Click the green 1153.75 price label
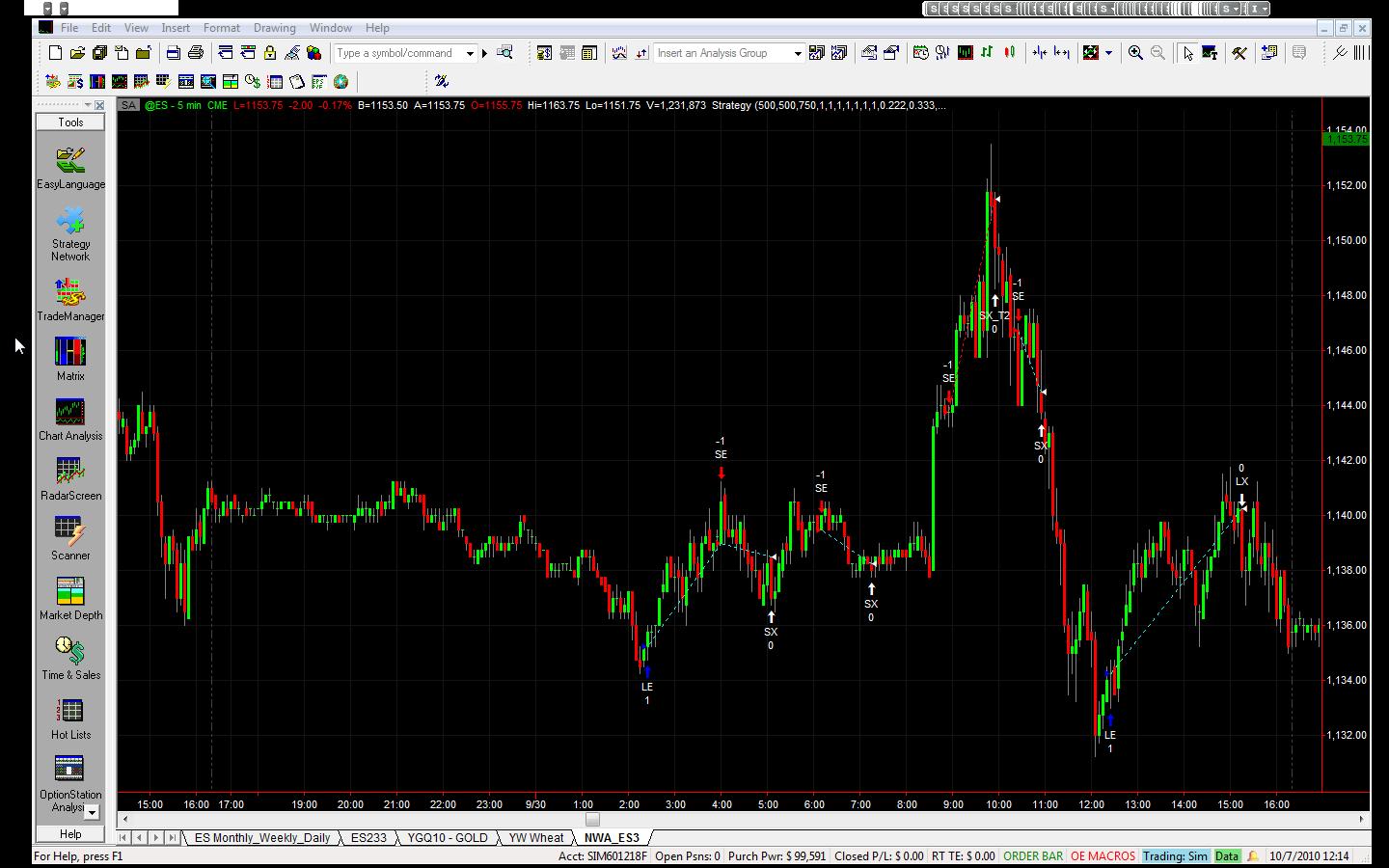The width and height of the screenshot is (1389, 868). (x=1348, y=139)
